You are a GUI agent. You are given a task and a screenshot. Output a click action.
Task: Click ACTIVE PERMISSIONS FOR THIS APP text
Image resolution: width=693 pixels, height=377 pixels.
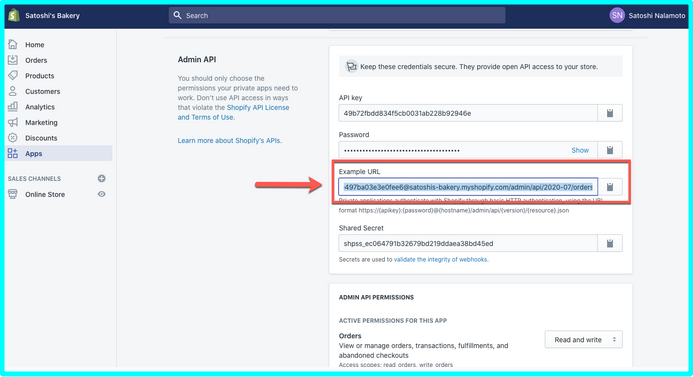point(393,320)
